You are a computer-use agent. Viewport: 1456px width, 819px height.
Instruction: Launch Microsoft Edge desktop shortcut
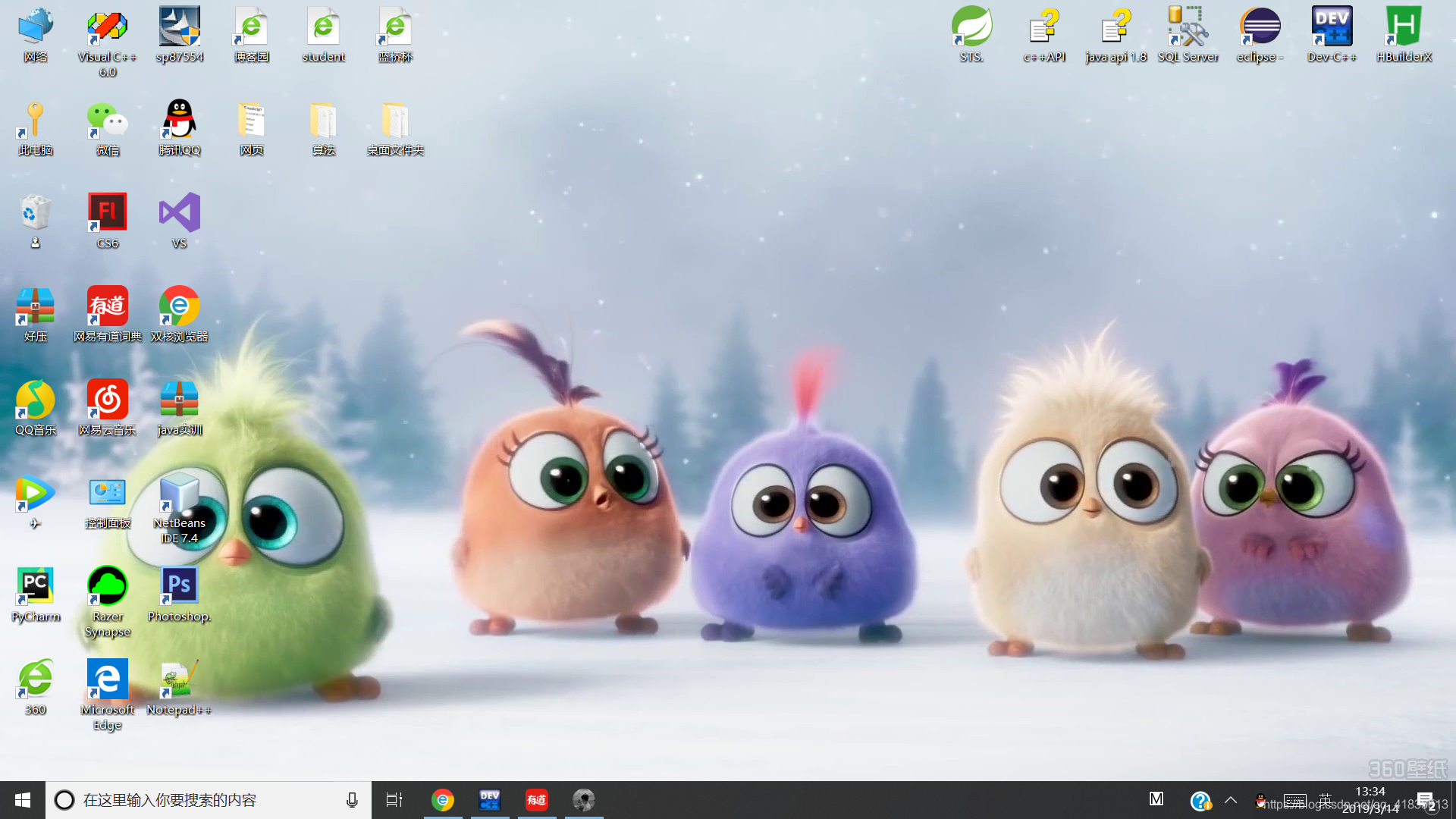(108, 696)
